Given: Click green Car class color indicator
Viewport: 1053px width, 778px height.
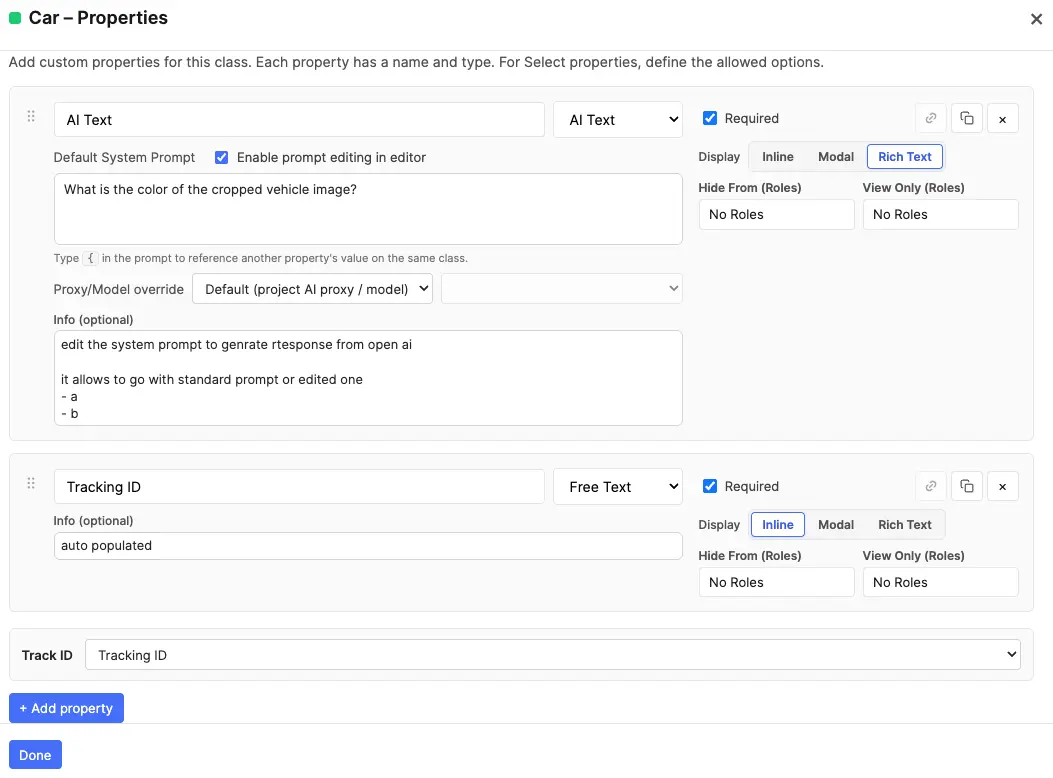Looking at the screenshot, I should (x=15, y=18).
